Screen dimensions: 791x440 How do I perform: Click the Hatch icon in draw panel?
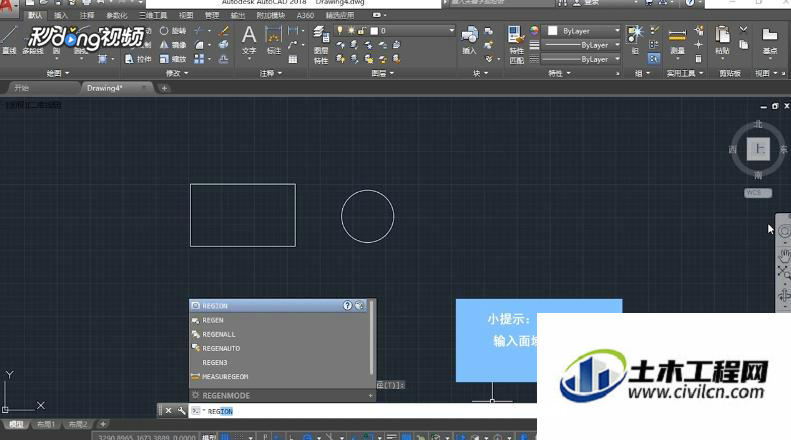[102, 59]
